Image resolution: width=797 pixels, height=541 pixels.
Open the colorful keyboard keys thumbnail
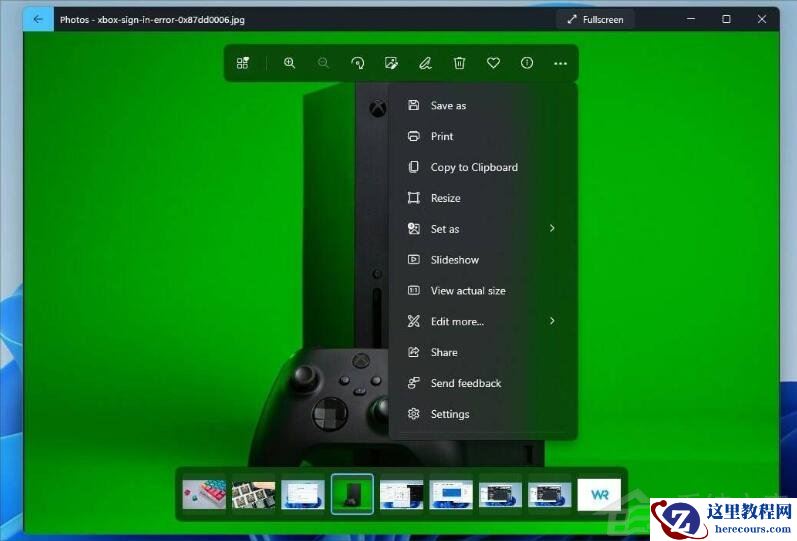click(x=204, y=494)
